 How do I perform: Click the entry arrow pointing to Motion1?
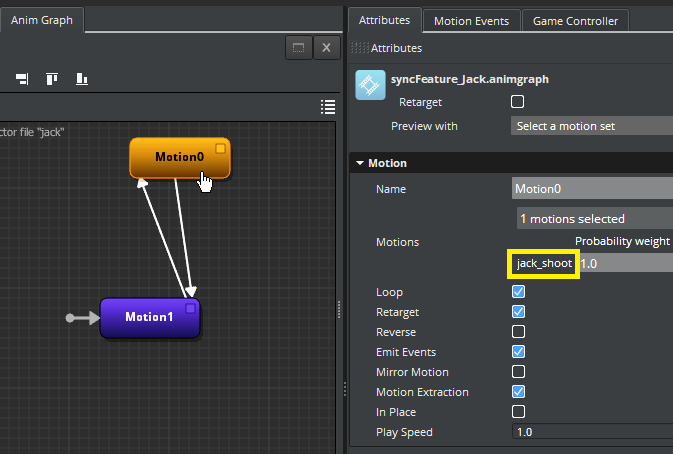click(83, 318)
